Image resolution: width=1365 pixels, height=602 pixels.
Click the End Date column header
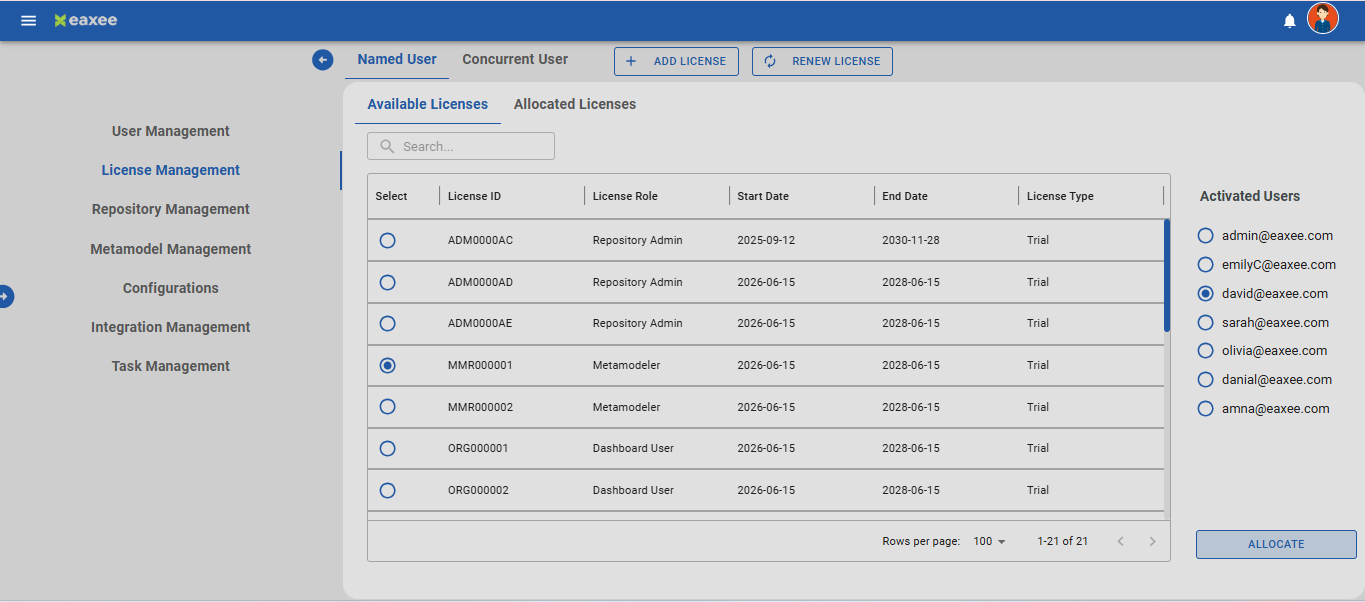(x=905, y=196)
